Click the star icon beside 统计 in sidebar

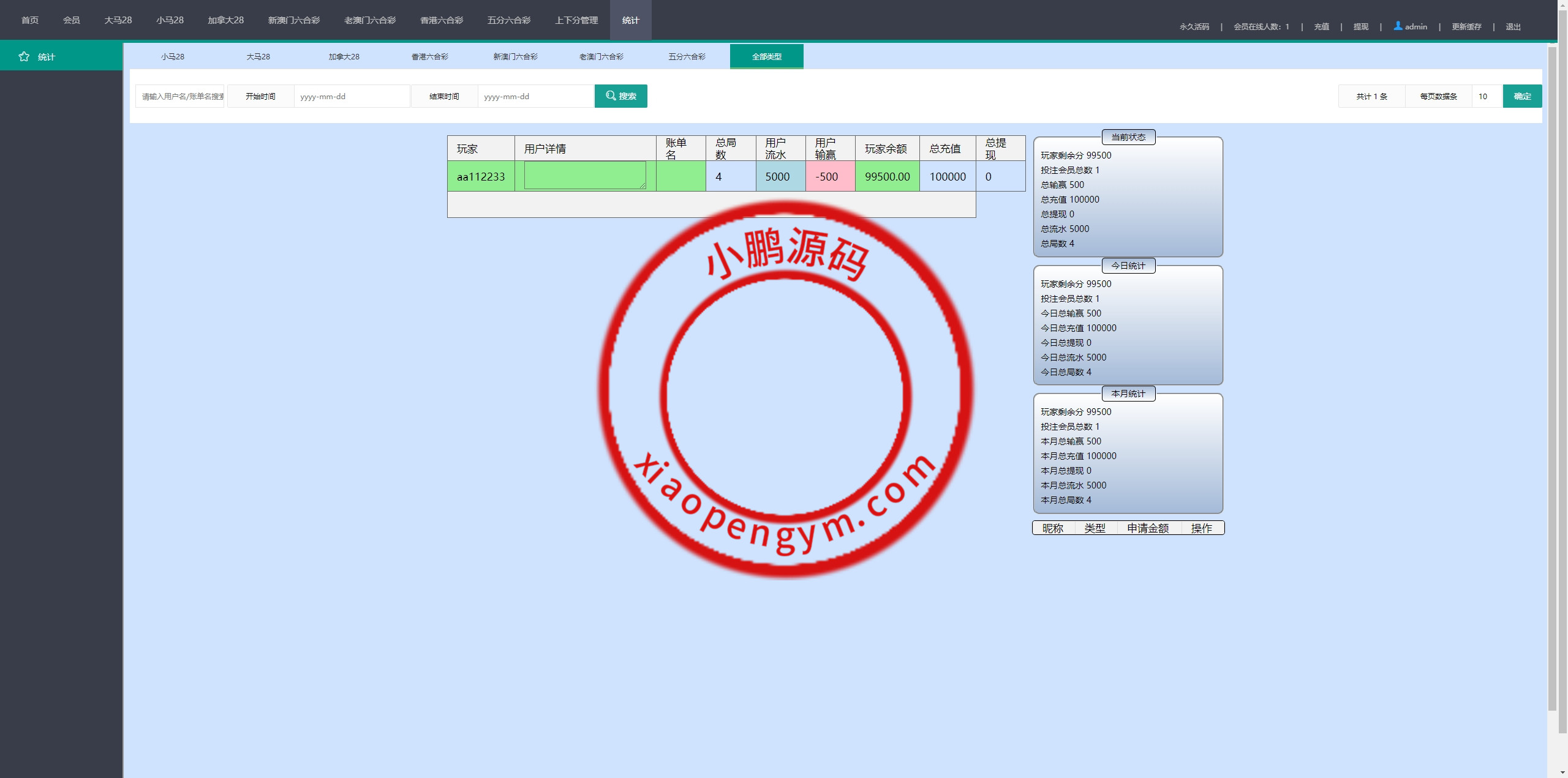(x=24, y=56)
